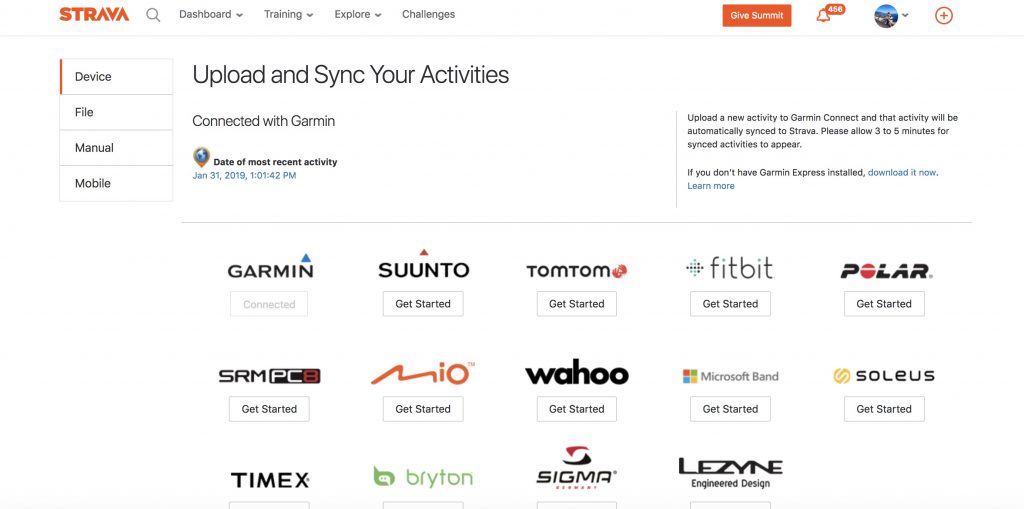Expand the profile dropdown arrow
This screenshot has width=1024, height=509.
905,16
